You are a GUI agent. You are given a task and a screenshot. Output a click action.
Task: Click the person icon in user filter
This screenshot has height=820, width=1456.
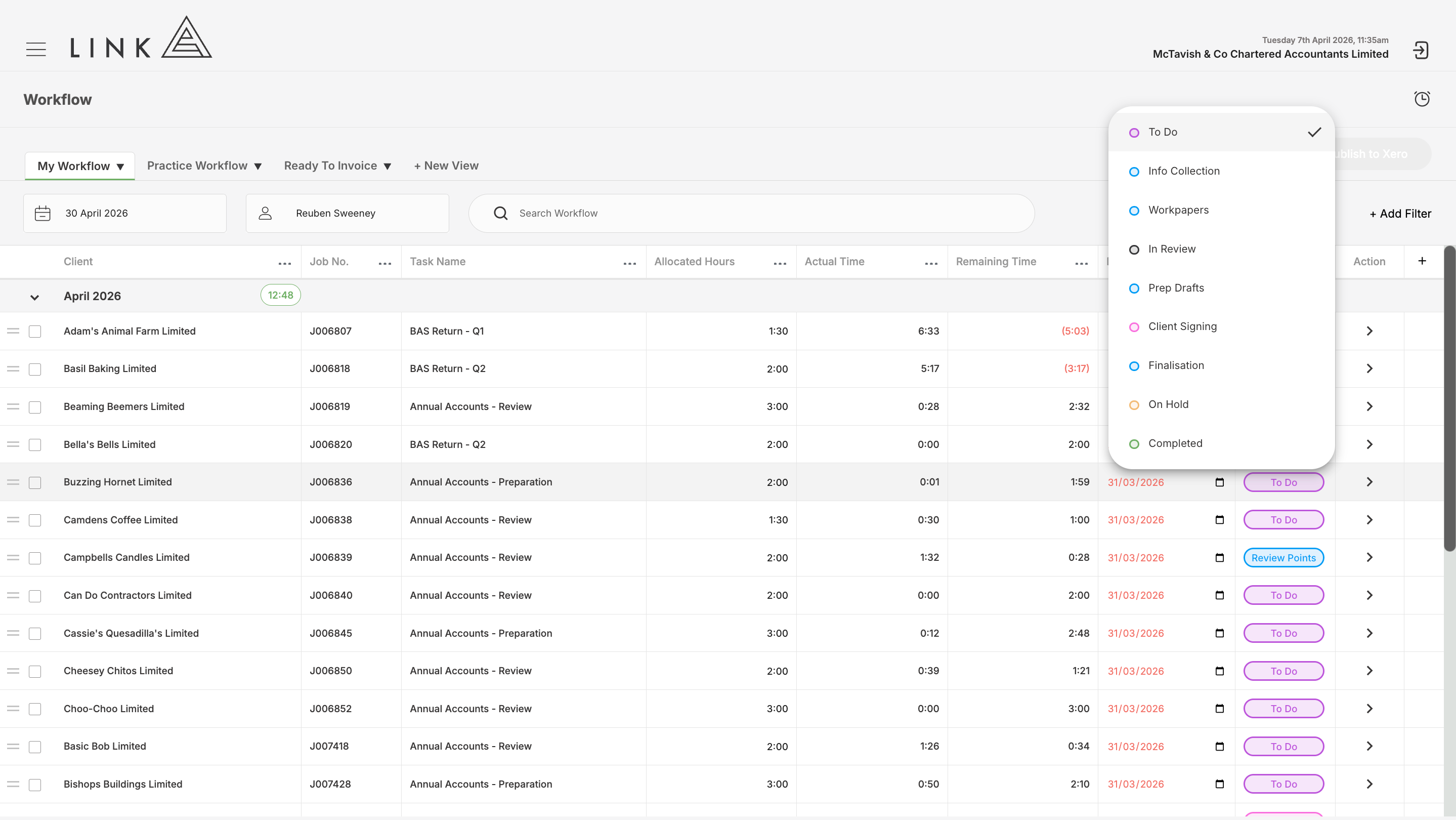point(265,213)
